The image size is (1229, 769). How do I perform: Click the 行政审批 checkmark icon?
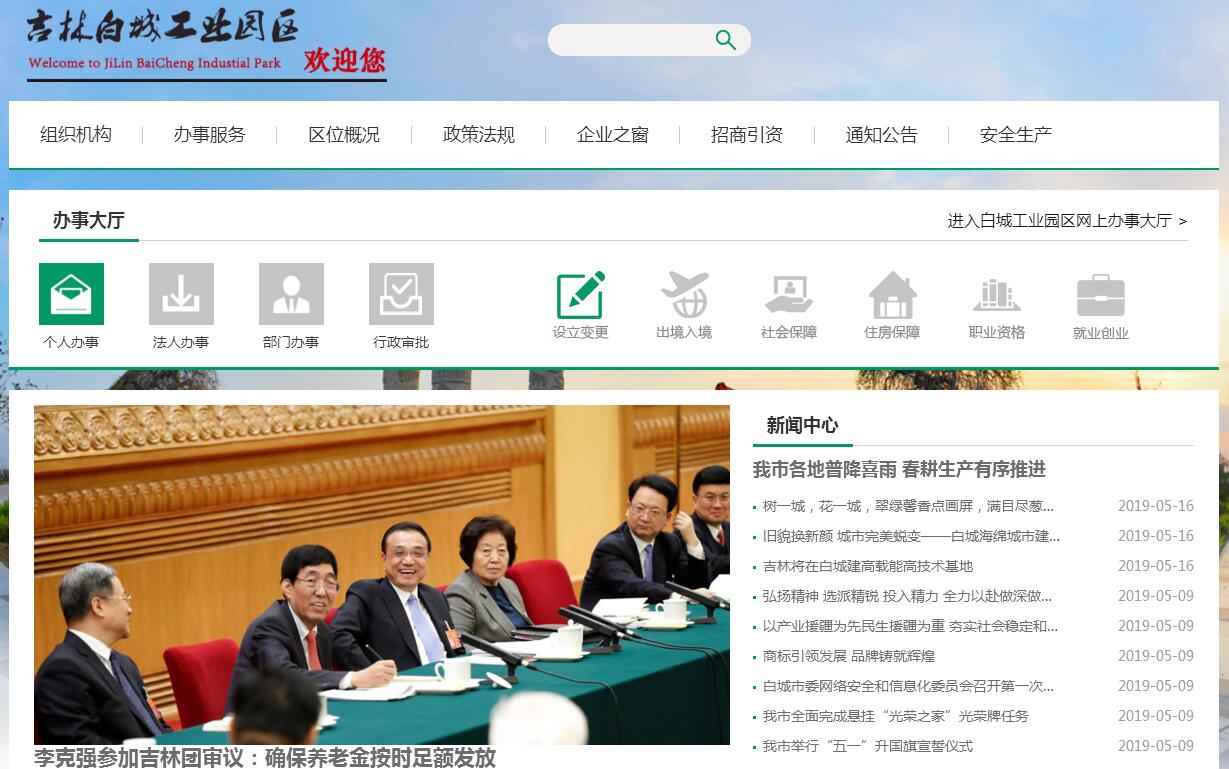(401, 294)
